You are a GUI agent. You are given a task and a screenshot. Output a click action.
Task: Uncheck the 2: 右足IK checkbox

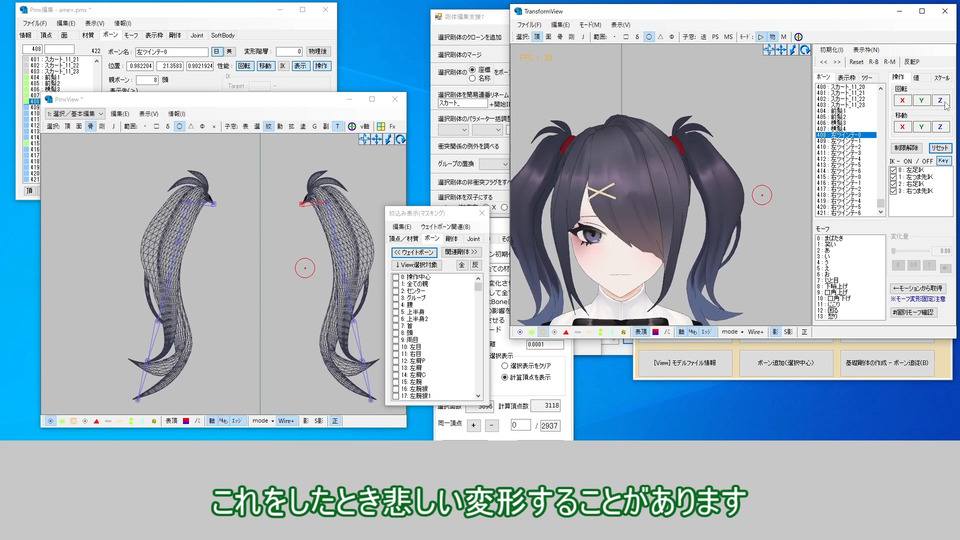point(893,184)
